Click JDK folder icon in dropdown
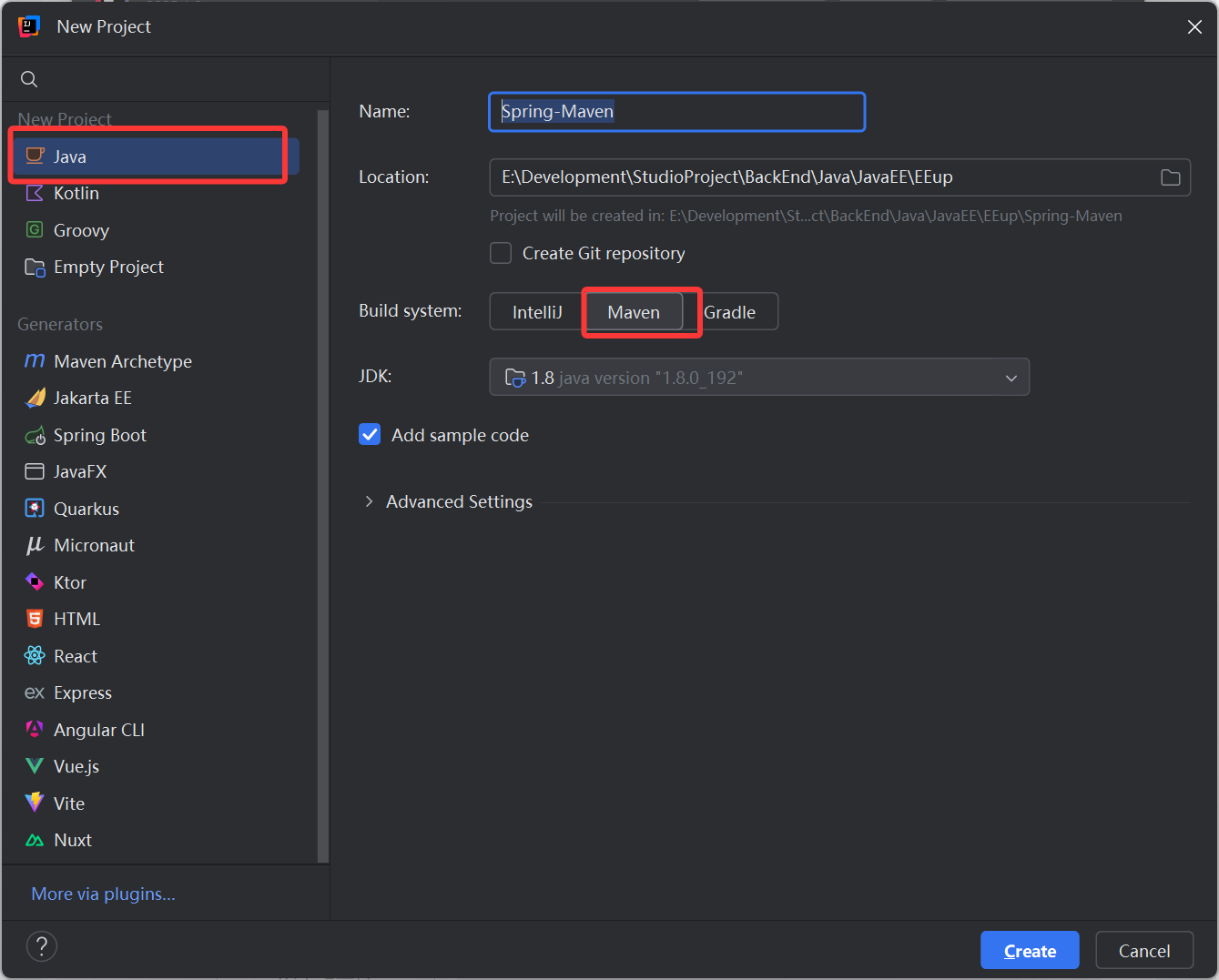The height and width of the screenshot is (980, 1219). tap(515, 377)
